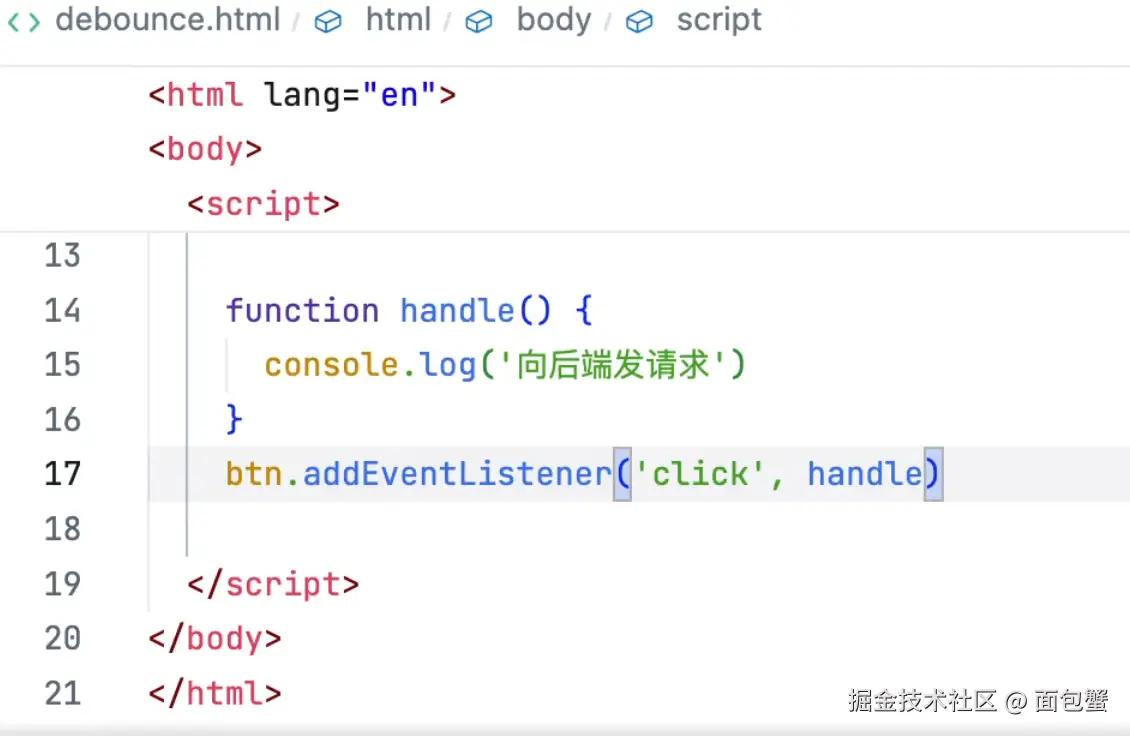The width and height of the screenshot is (1130, 736).
Task: Place cursor on function handle name
Action: tap(457, 311)
